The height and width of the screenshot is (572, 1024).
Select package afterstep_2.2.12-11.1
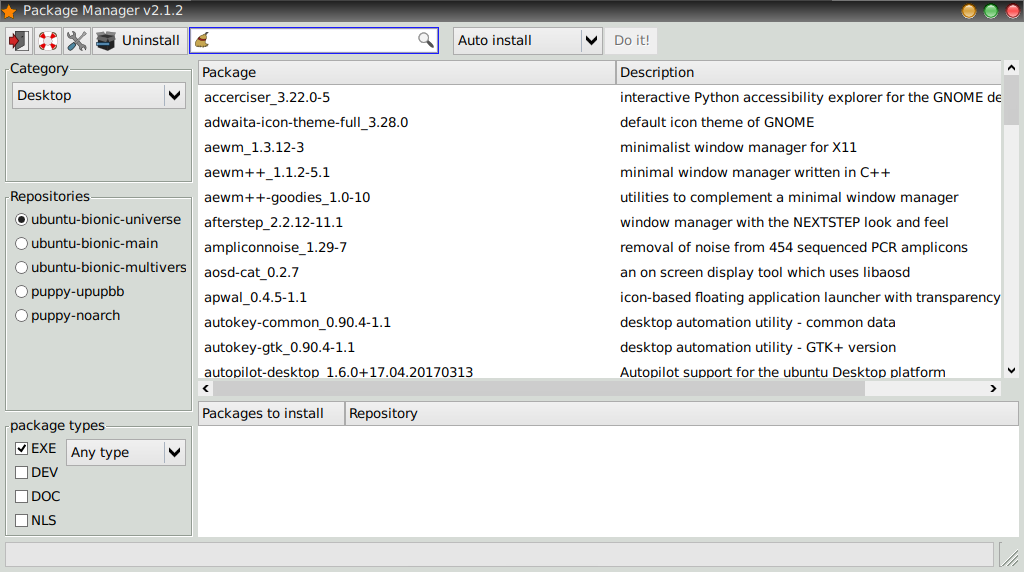(274, 222)
